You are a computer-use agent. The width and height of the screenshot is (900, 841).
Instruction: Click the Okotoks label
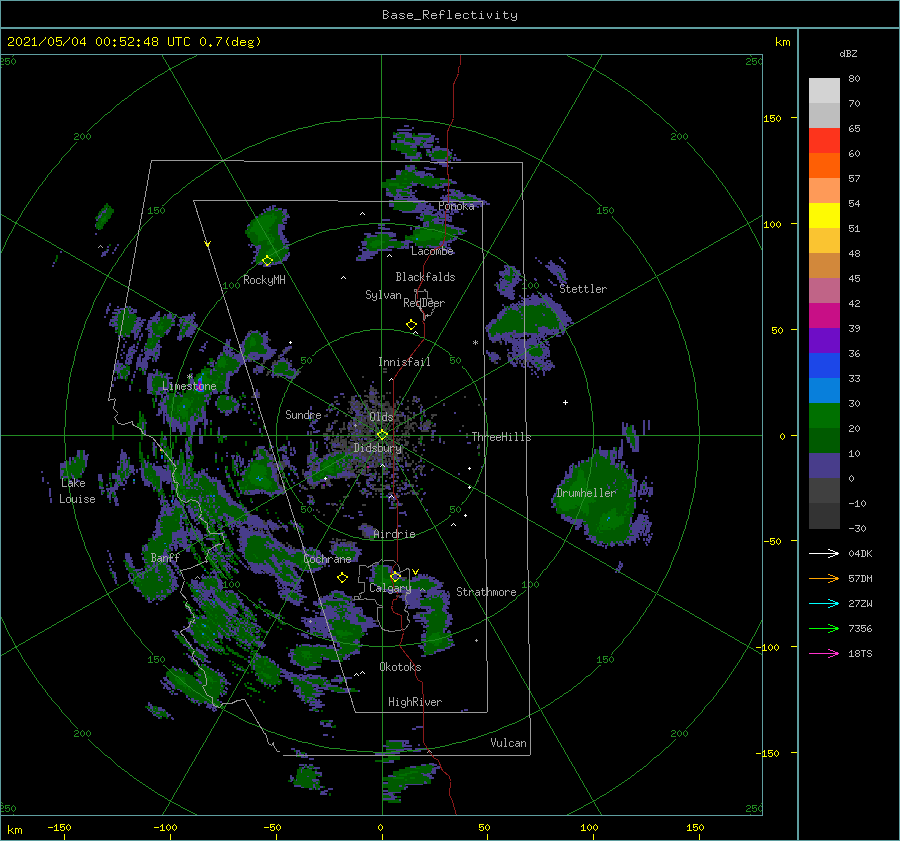(400, 667)
